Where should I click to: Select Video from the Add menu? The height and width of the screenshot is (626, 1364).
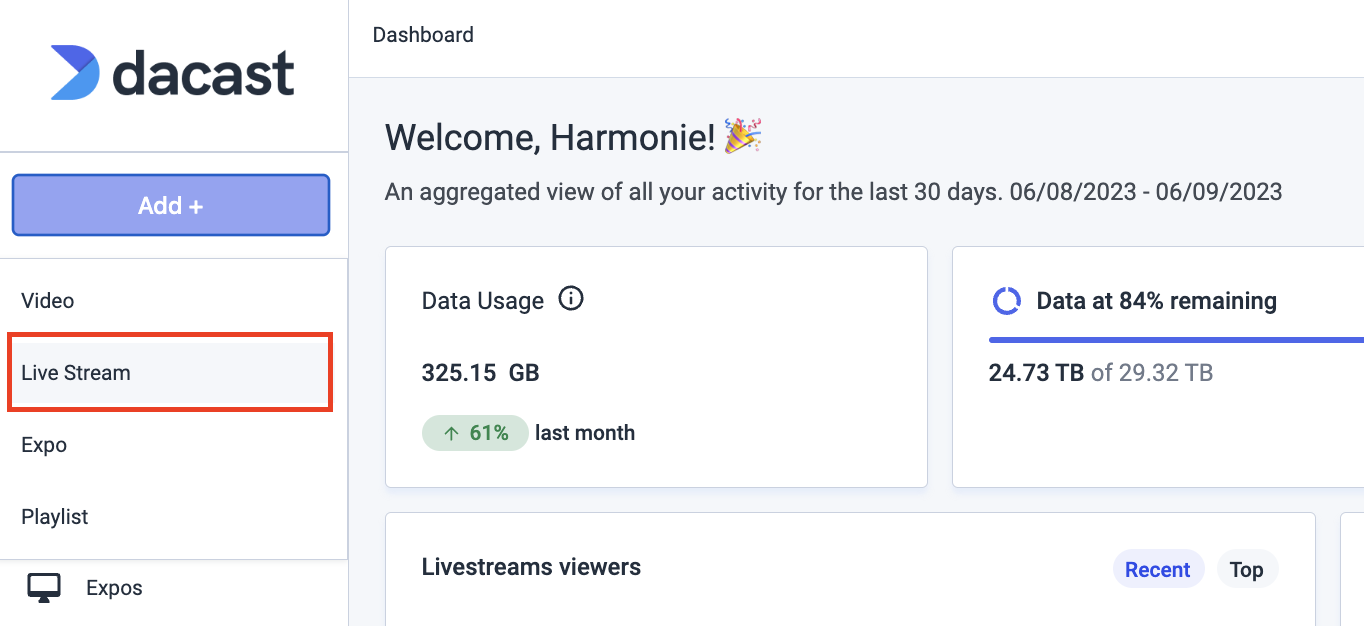[x=174, y=300]
